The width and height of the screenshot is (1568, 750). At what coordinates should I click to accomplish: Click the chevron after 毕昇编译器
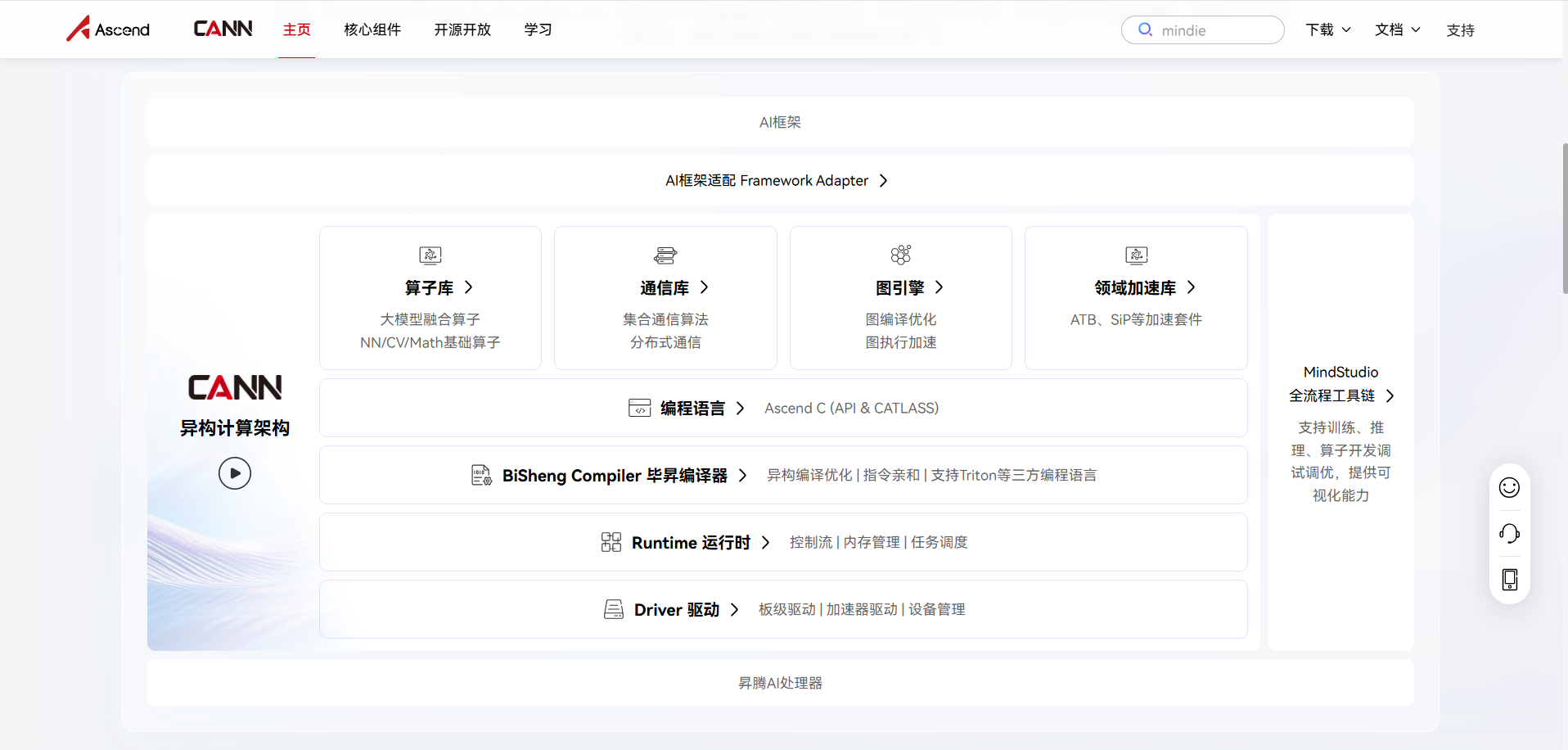point(742,475)
